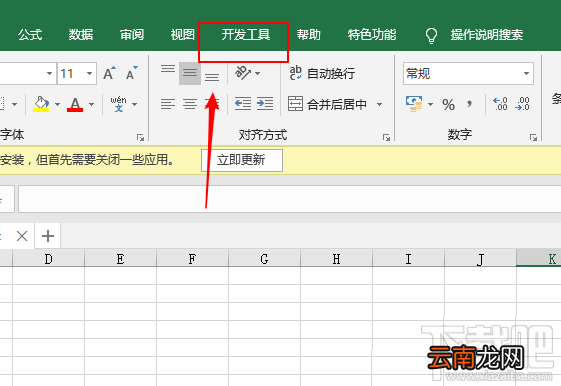
Task: Open the 对齐方式 group dialog launcher
Action: pos(386,137)
